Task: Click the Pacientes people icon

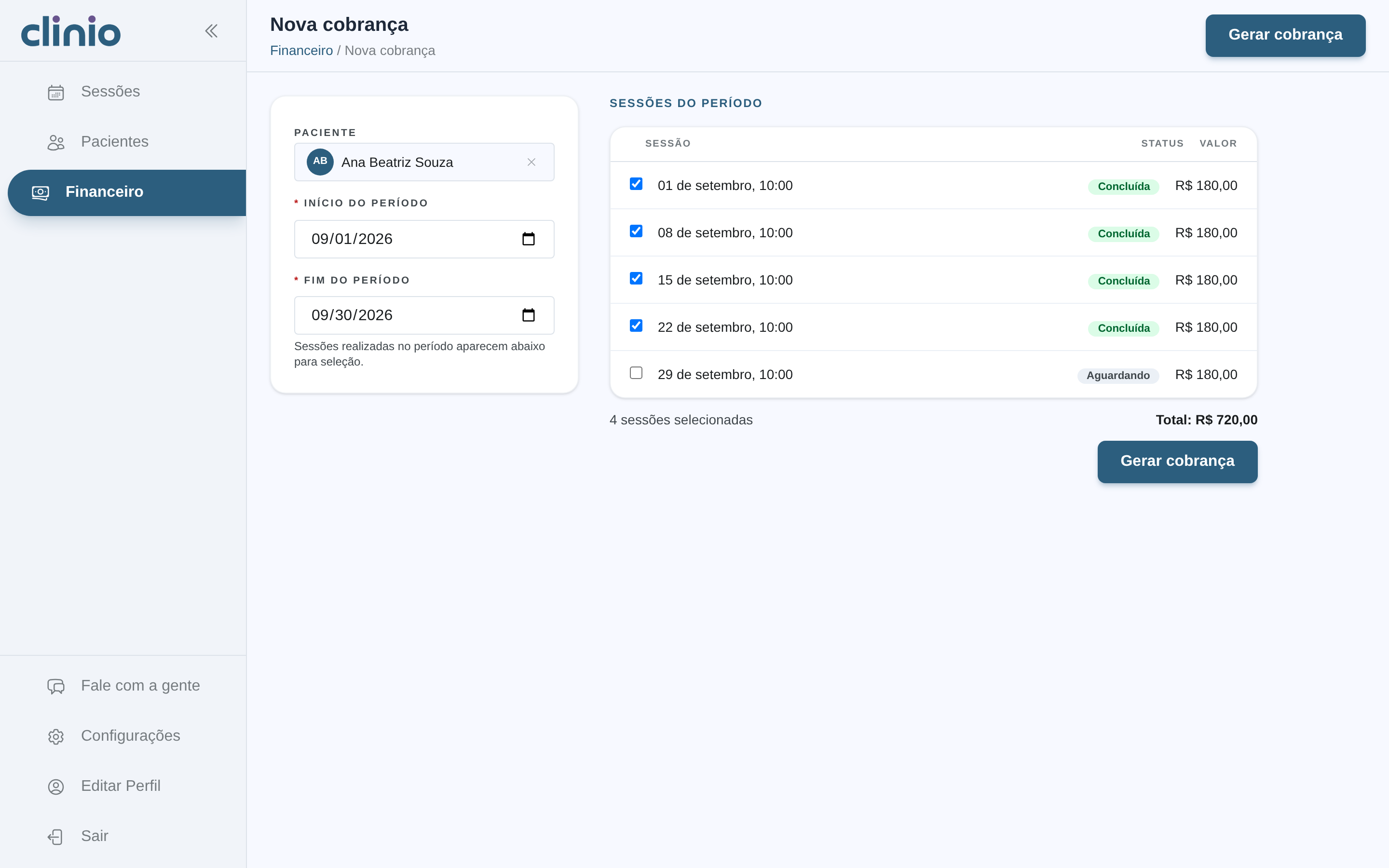Action: coord(55,142)
